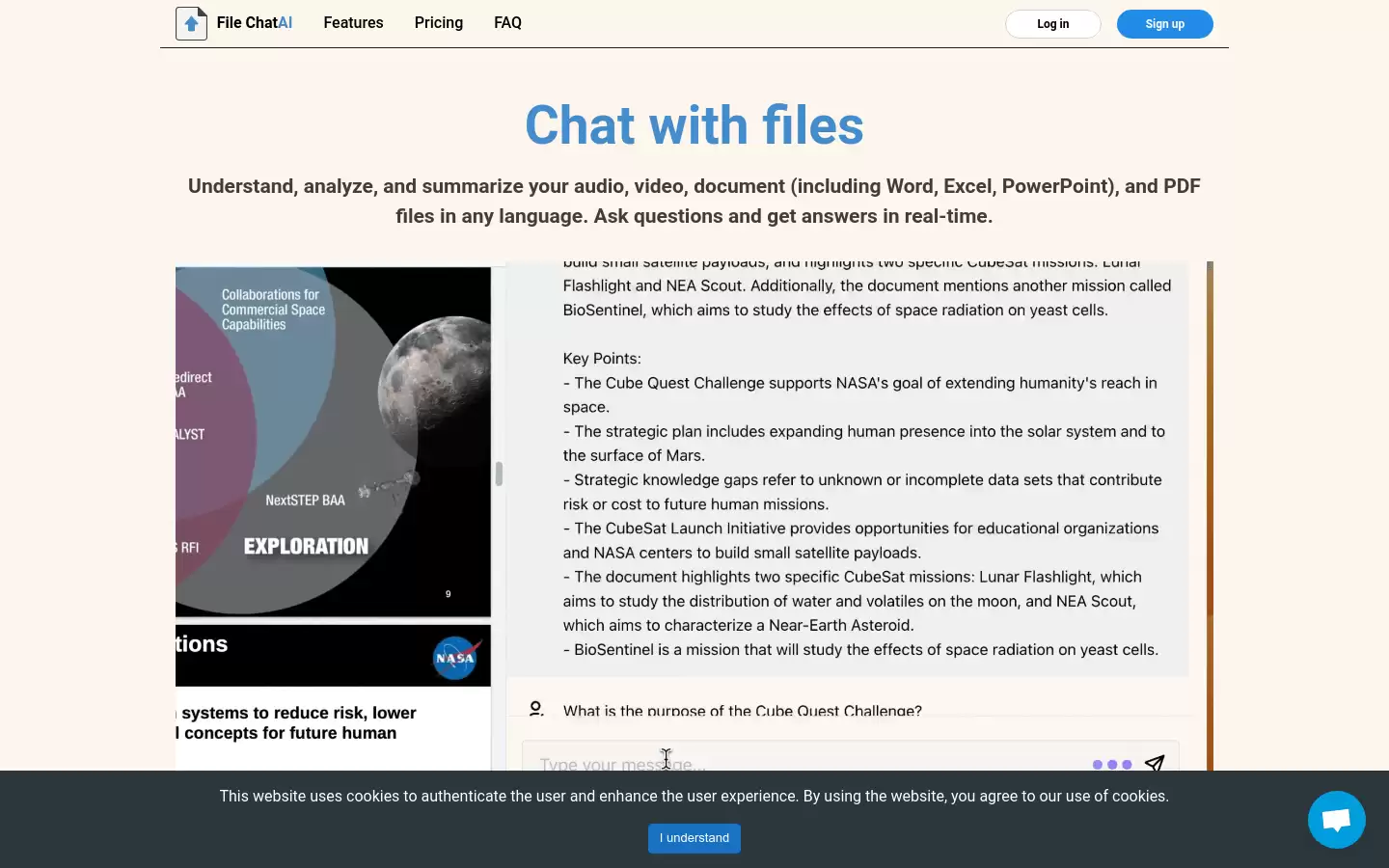Click the NASA logo in slide preview
The height and width of the screenshot is (868, 1389).
pyautogui.click(x=455, y=658)
